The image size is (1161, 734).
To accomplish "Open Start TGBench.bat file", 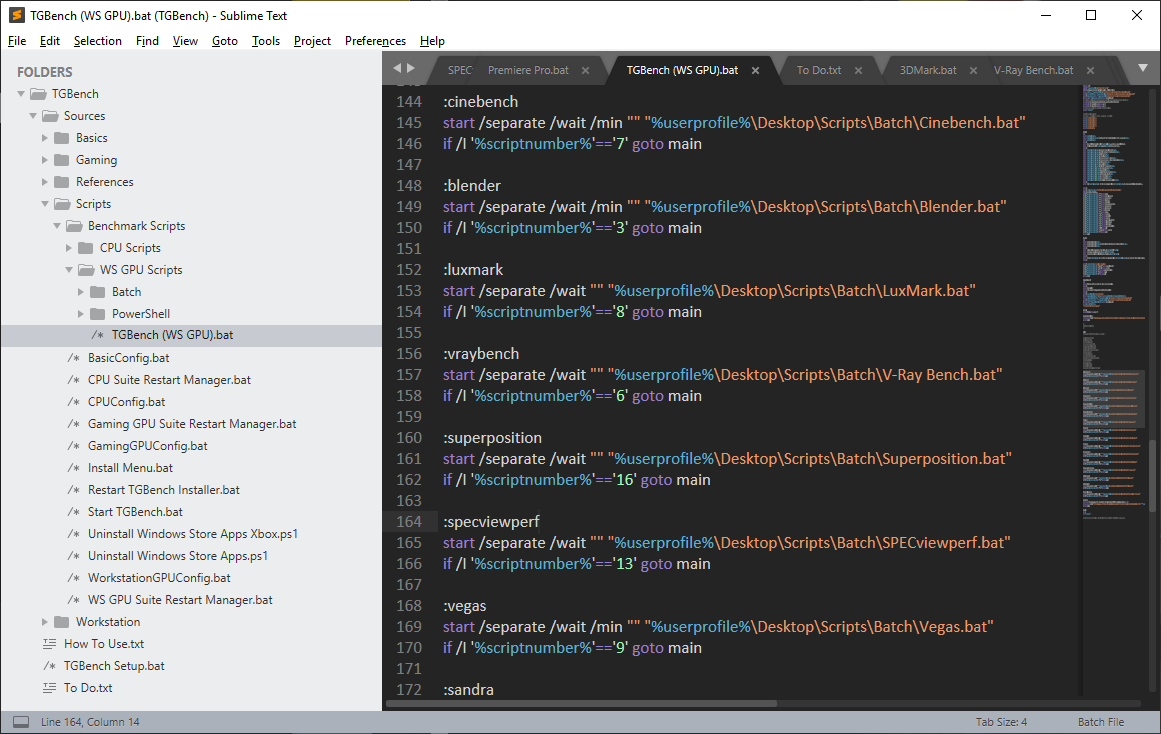I will pyautogui.click(x=135, y=512).
